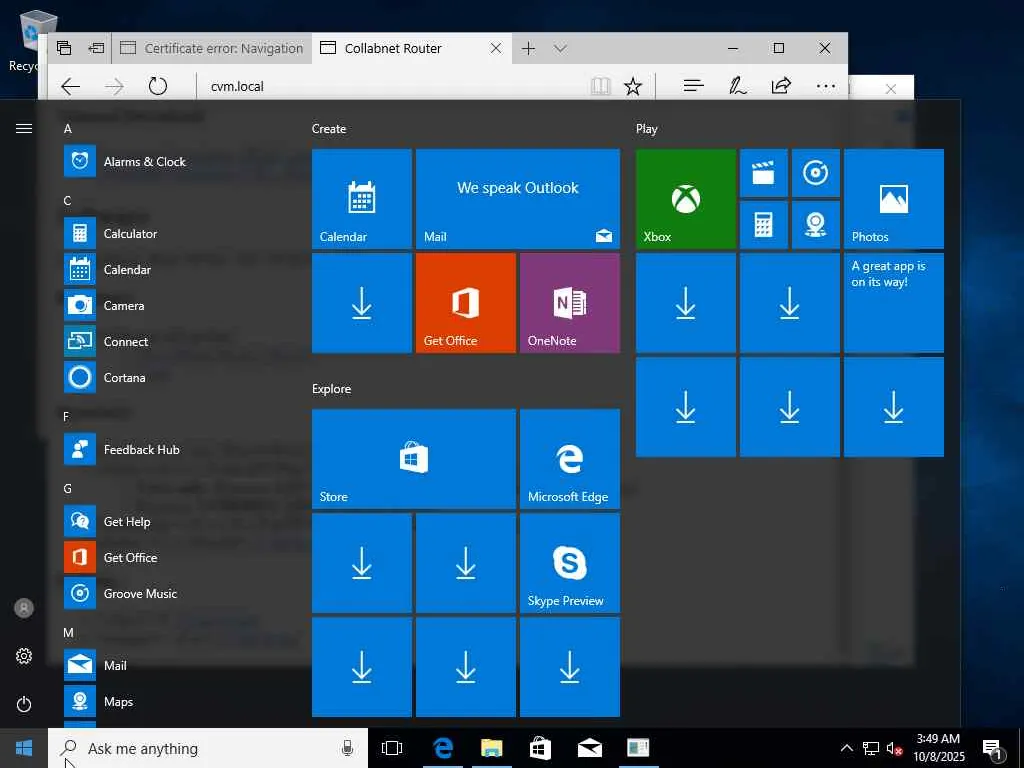Open the Mail 'We speak Outlook' tile

[x=518, y=199]
